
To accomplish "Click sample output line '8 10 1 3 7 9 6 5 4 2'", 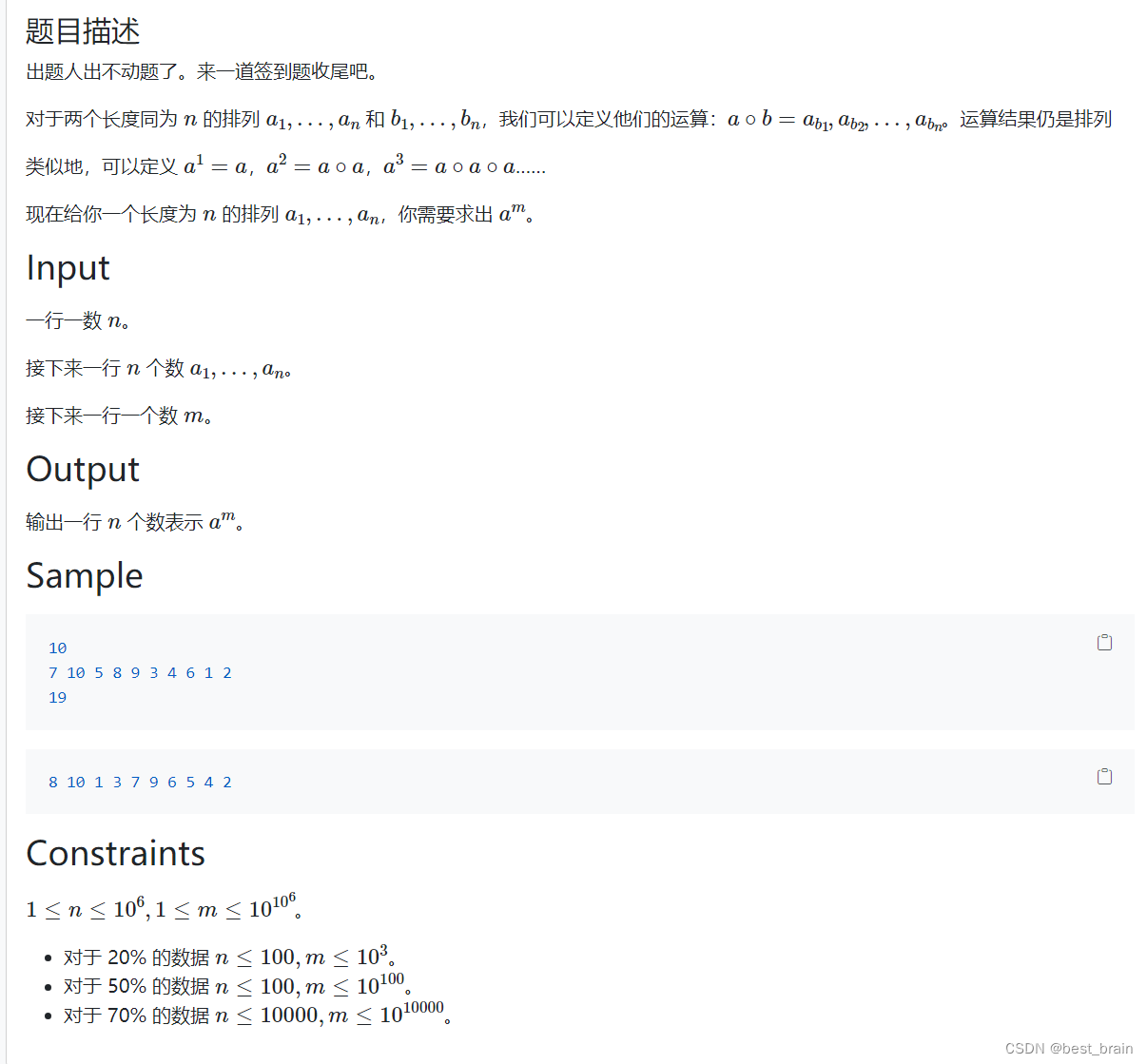I will click(140, 783).
